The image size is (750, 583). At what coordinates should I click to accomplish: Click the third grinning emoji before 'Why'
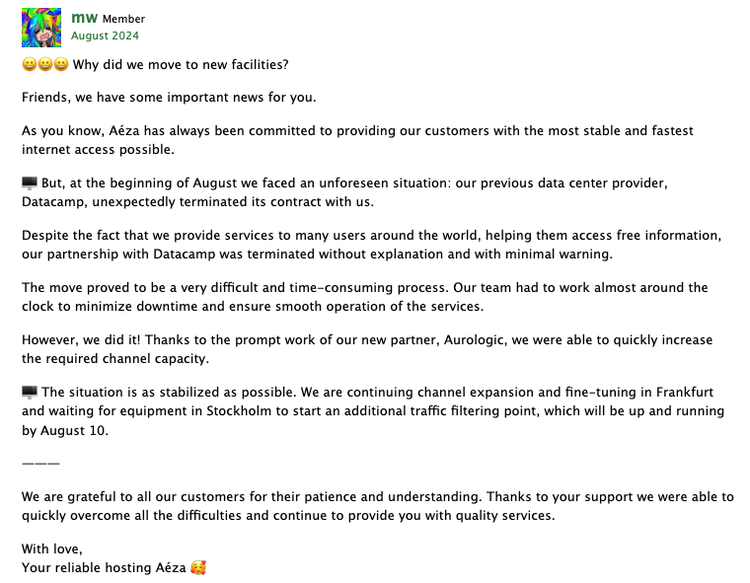click(x=61, y=65)
